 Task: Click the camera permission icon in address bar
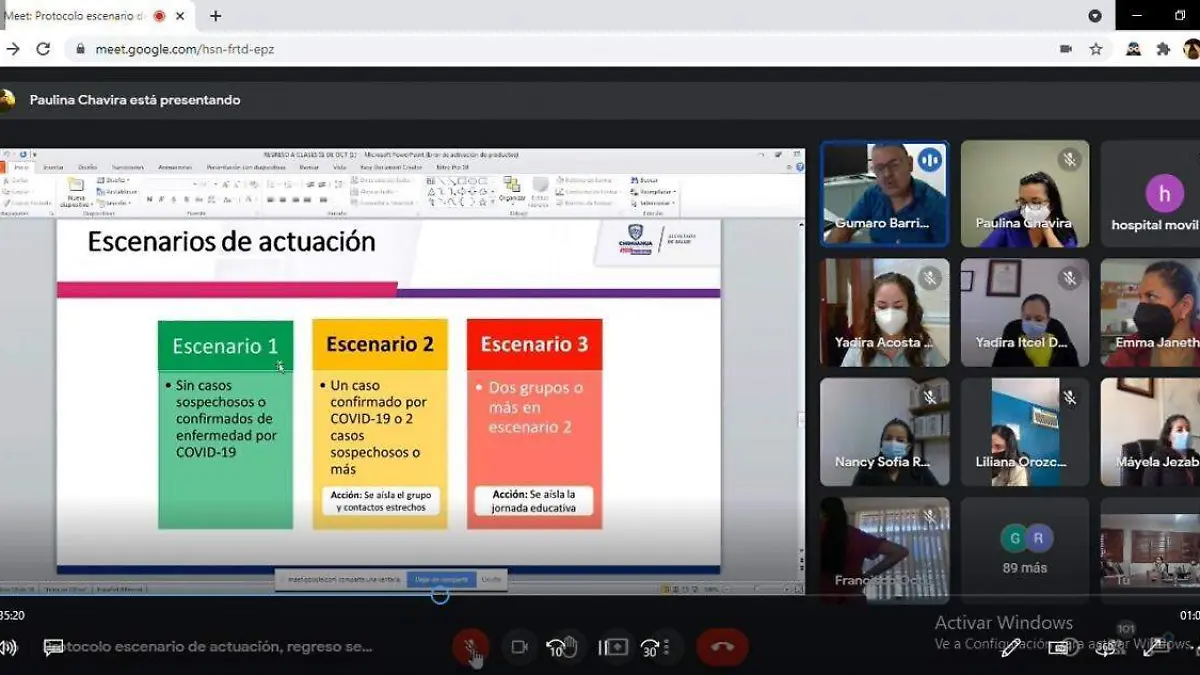coord(1066,49)
